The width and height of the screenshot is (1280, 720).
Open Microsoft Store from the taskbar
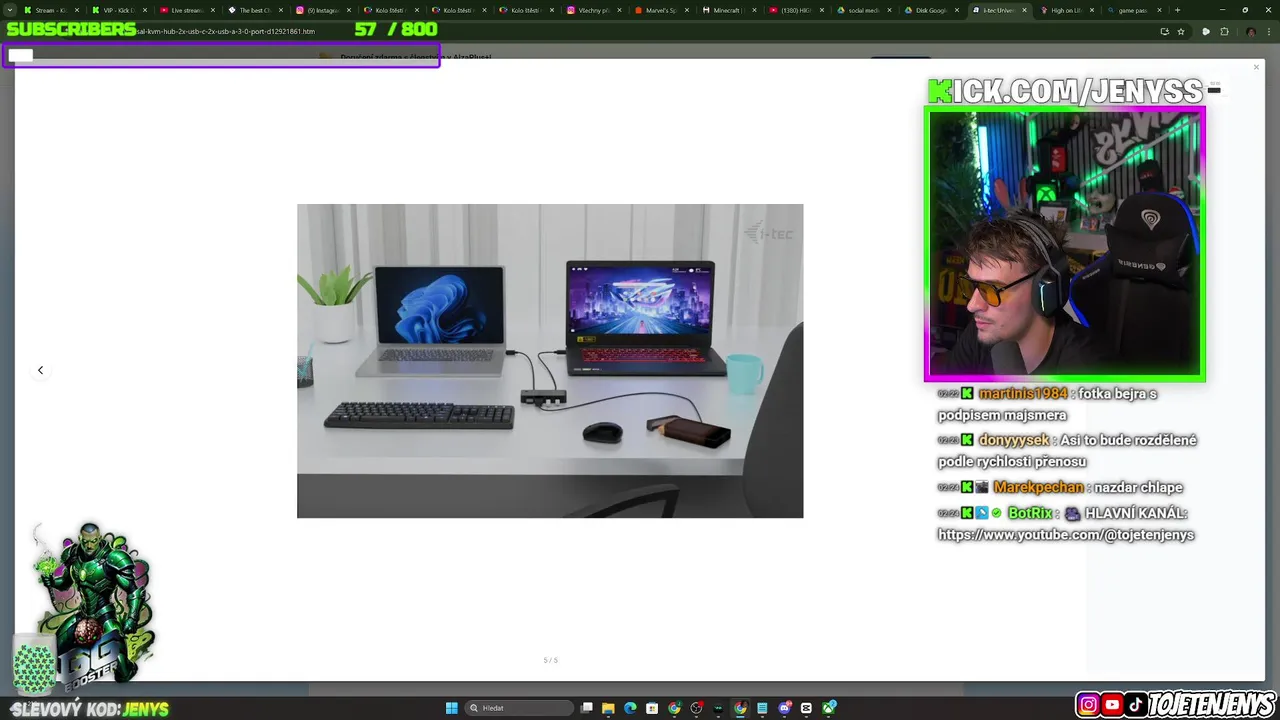point(652,708)
